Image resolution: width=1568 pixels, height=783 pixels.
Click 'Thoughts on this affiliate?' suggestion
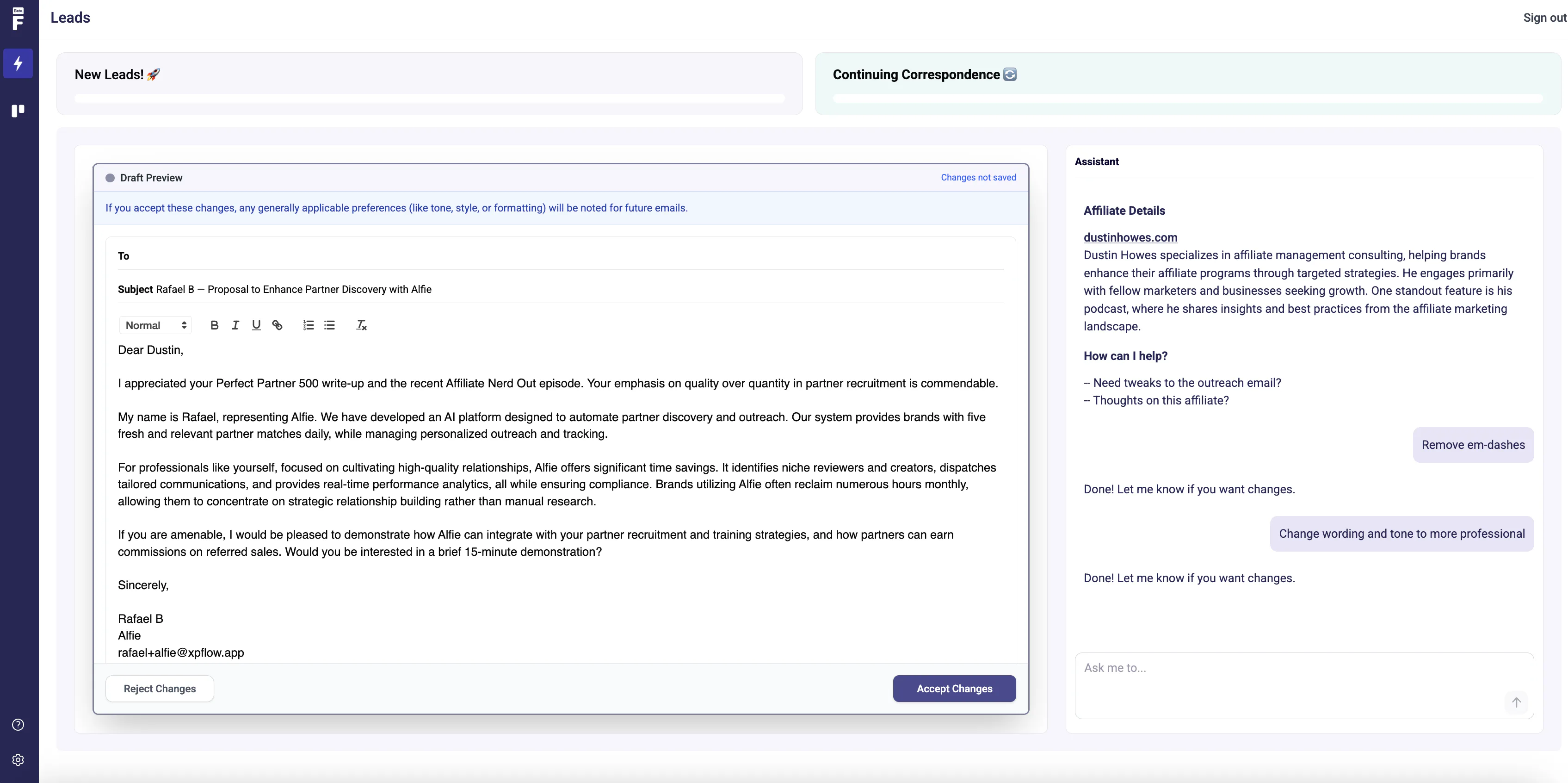pyautogui.click(x=1156, y=401)
